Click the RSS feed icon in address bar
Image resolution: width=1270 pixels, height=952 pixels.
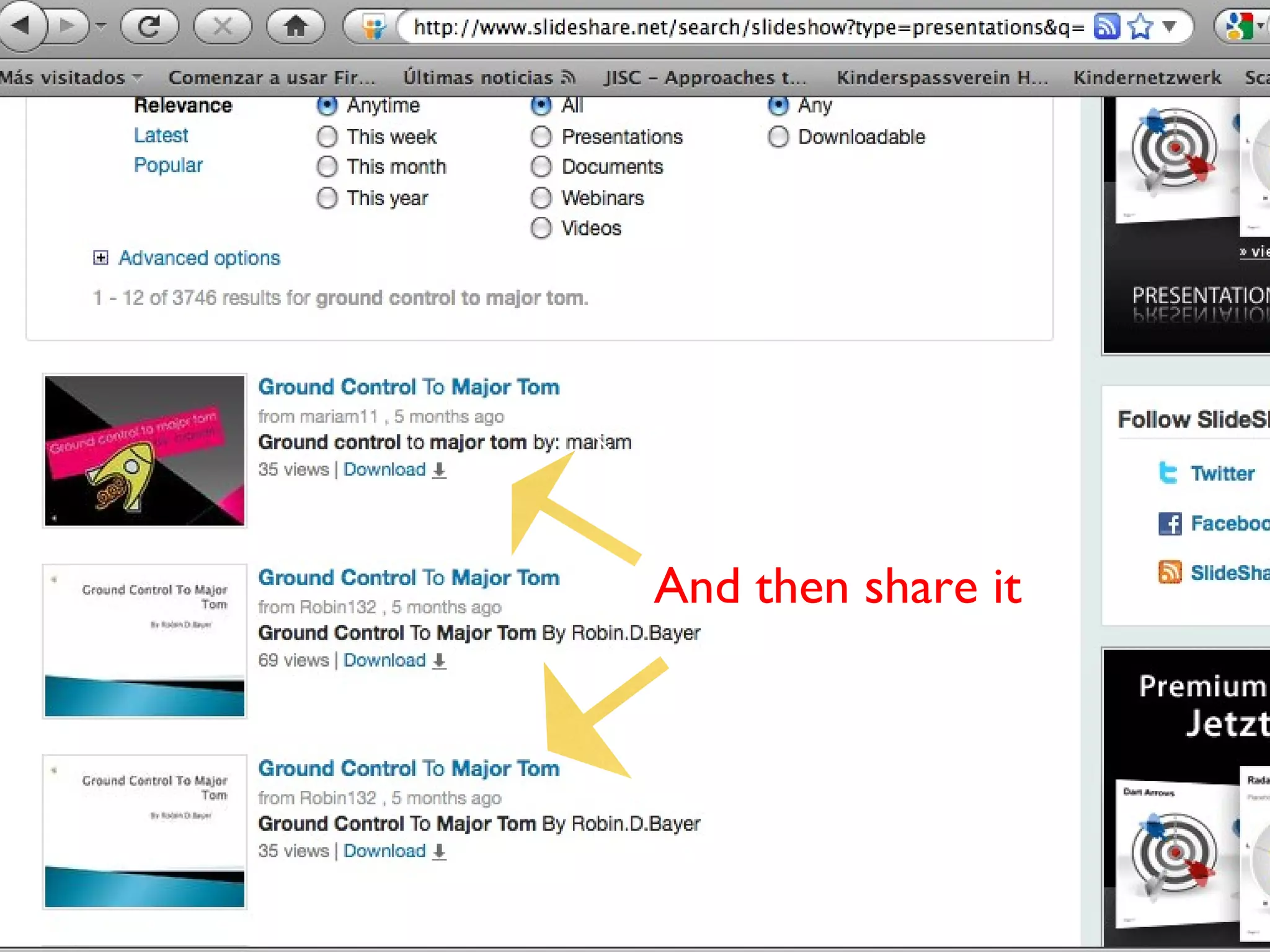point(1106,27)
